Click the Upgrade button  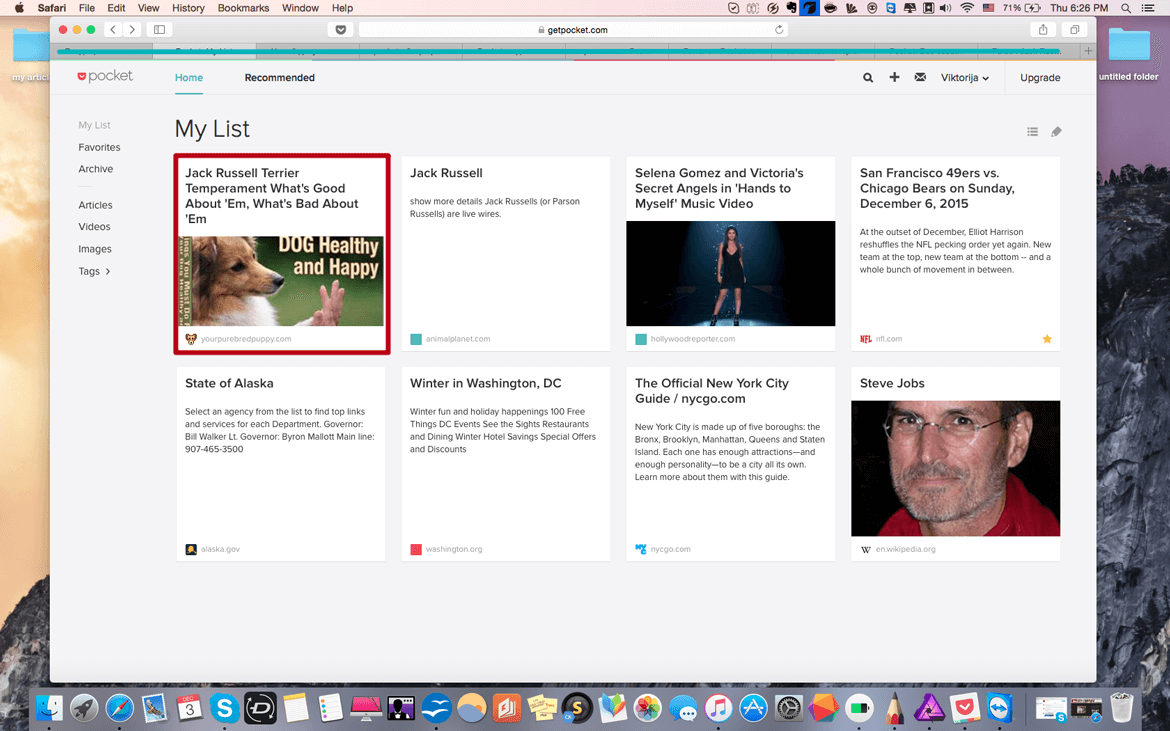click(1040, 78)
